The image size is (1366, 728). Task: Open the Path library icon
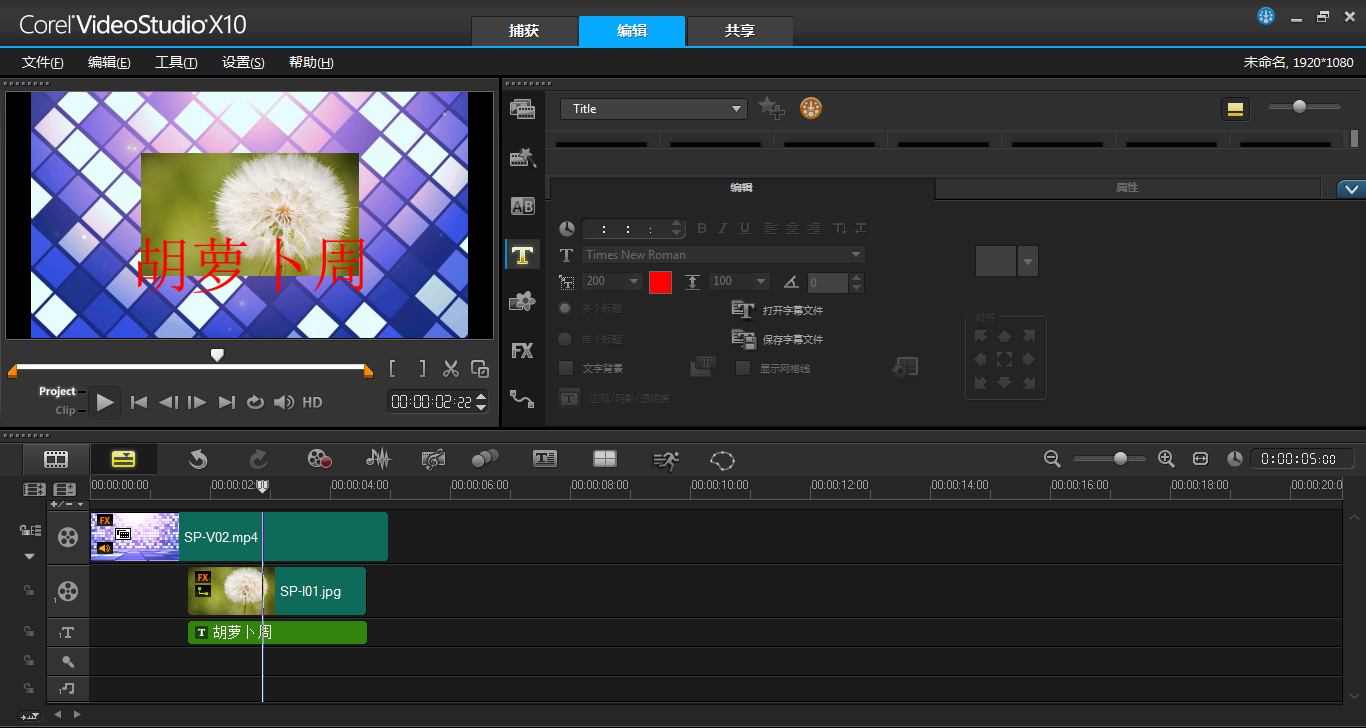[x=522, y=399]
